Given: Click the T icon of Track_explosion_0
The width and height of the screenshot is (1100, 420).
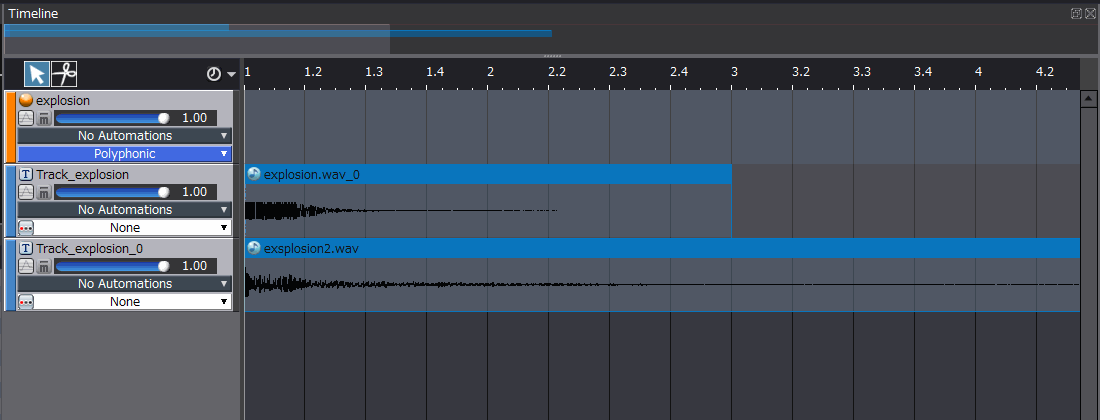Looking at the screenshot, I should click(26, 248).
